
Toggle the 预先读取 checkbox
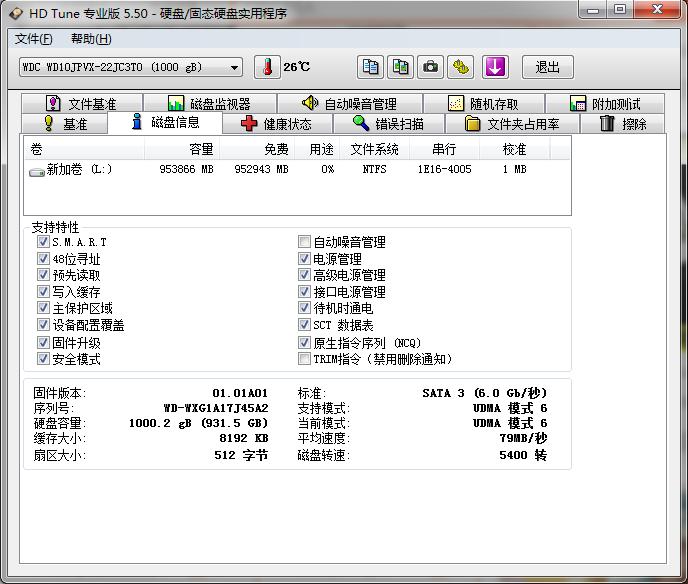[x=43, y=275]
